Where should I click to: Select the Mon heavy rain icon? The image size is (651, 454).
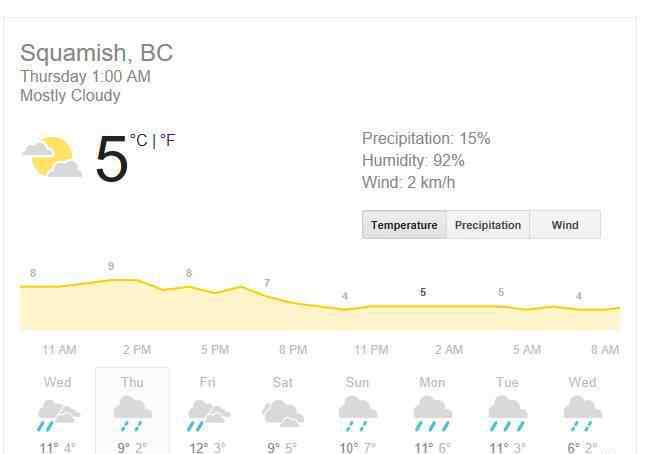pos(433,413)
